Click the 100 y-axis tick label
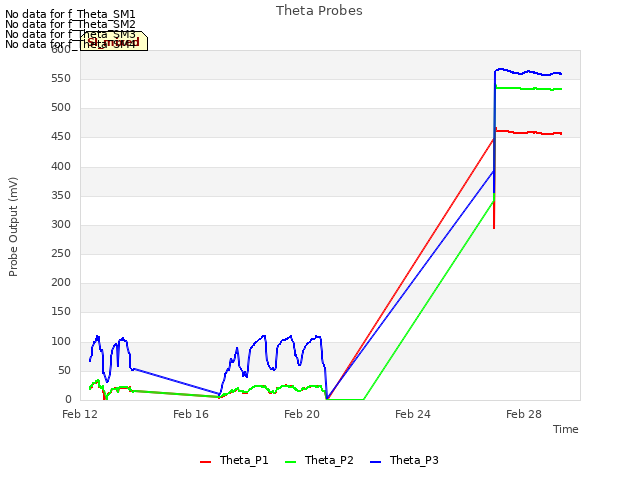Screen dimensions: 640x480 [x=61, y=341]
